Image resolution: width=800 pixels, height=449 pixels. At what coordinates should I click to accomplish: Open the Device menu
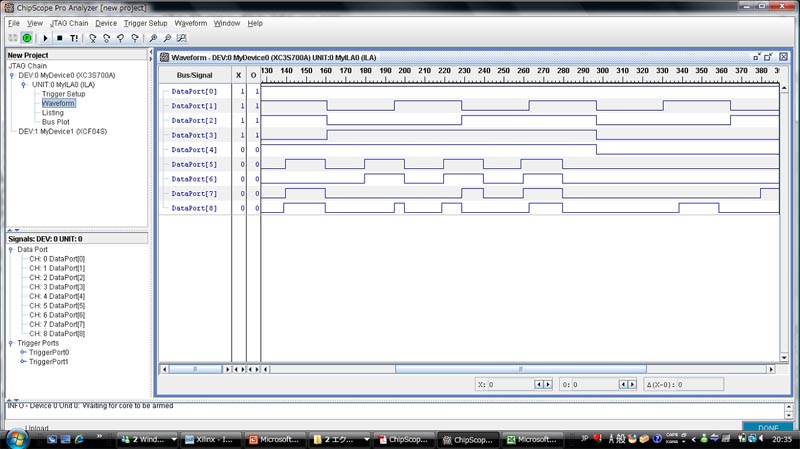tap(106, 23)
